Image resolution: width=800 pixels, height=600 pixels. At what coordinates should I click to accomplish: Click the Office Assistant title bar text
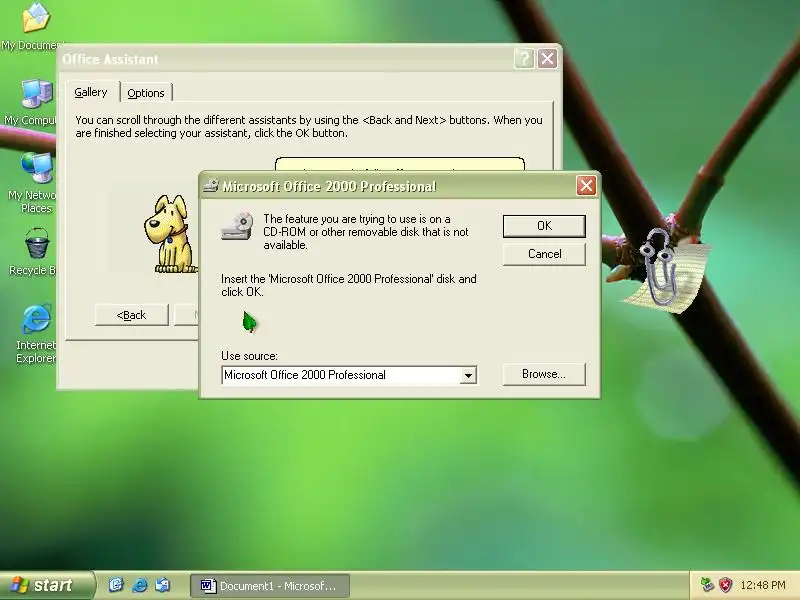(110, 60)
